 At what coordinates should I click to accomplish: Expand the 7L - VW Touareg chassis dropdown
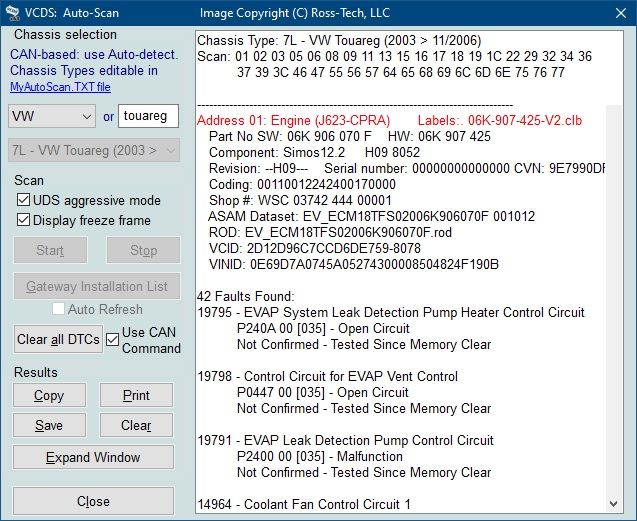[x=94, y=150]
